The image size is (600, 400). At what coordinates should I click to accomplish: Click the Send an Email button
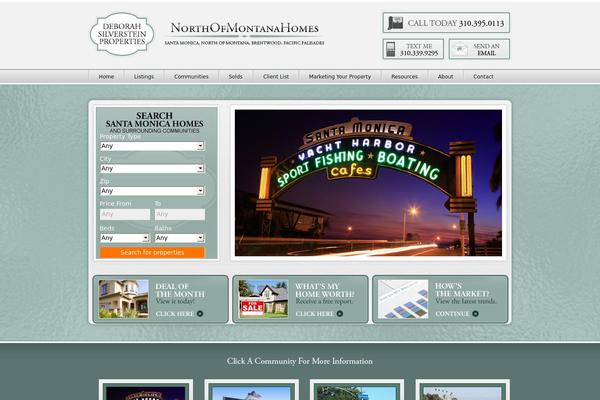[479, 49]
